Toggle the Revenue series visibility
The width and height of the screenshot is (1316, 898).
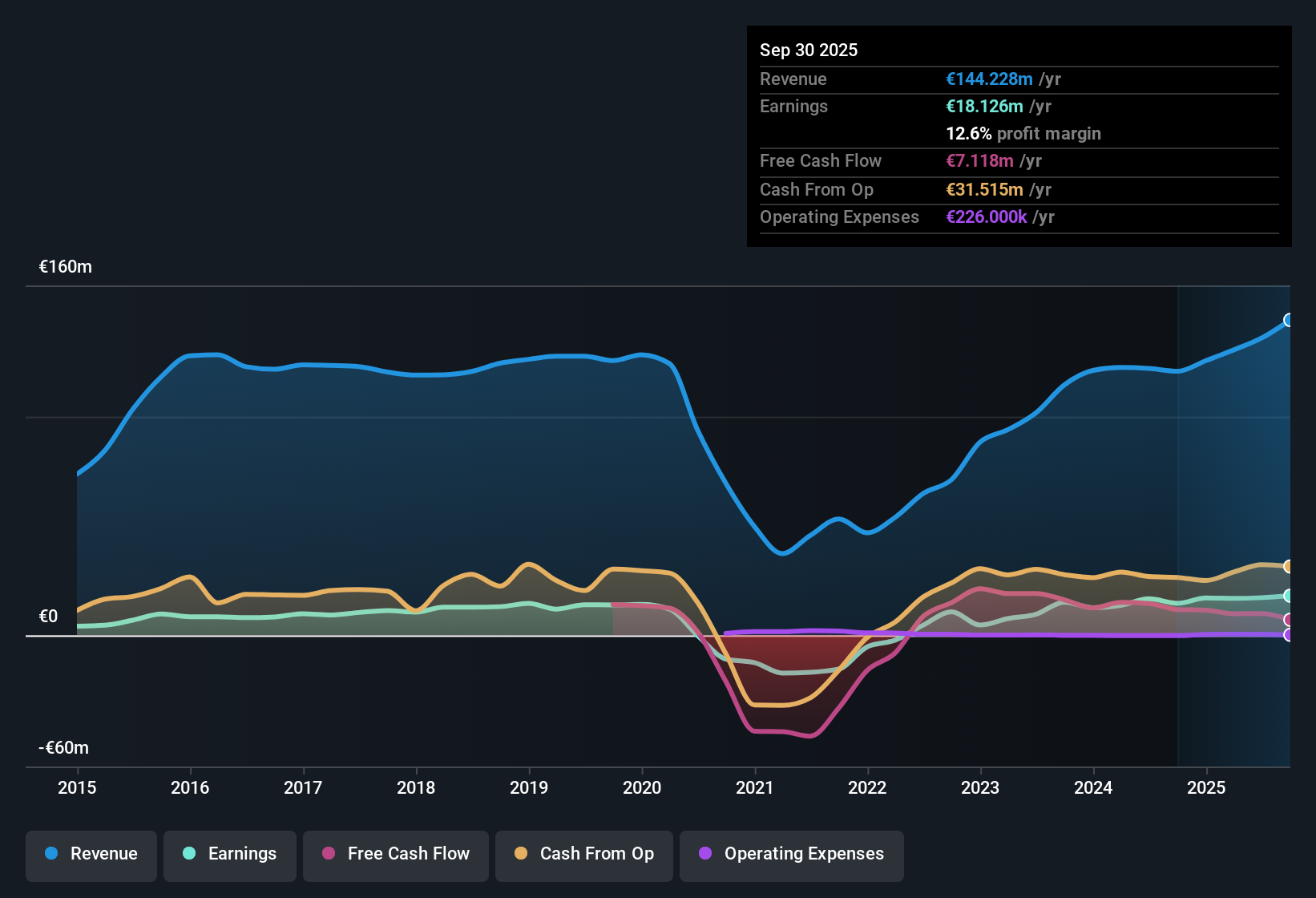pos(91,854)
